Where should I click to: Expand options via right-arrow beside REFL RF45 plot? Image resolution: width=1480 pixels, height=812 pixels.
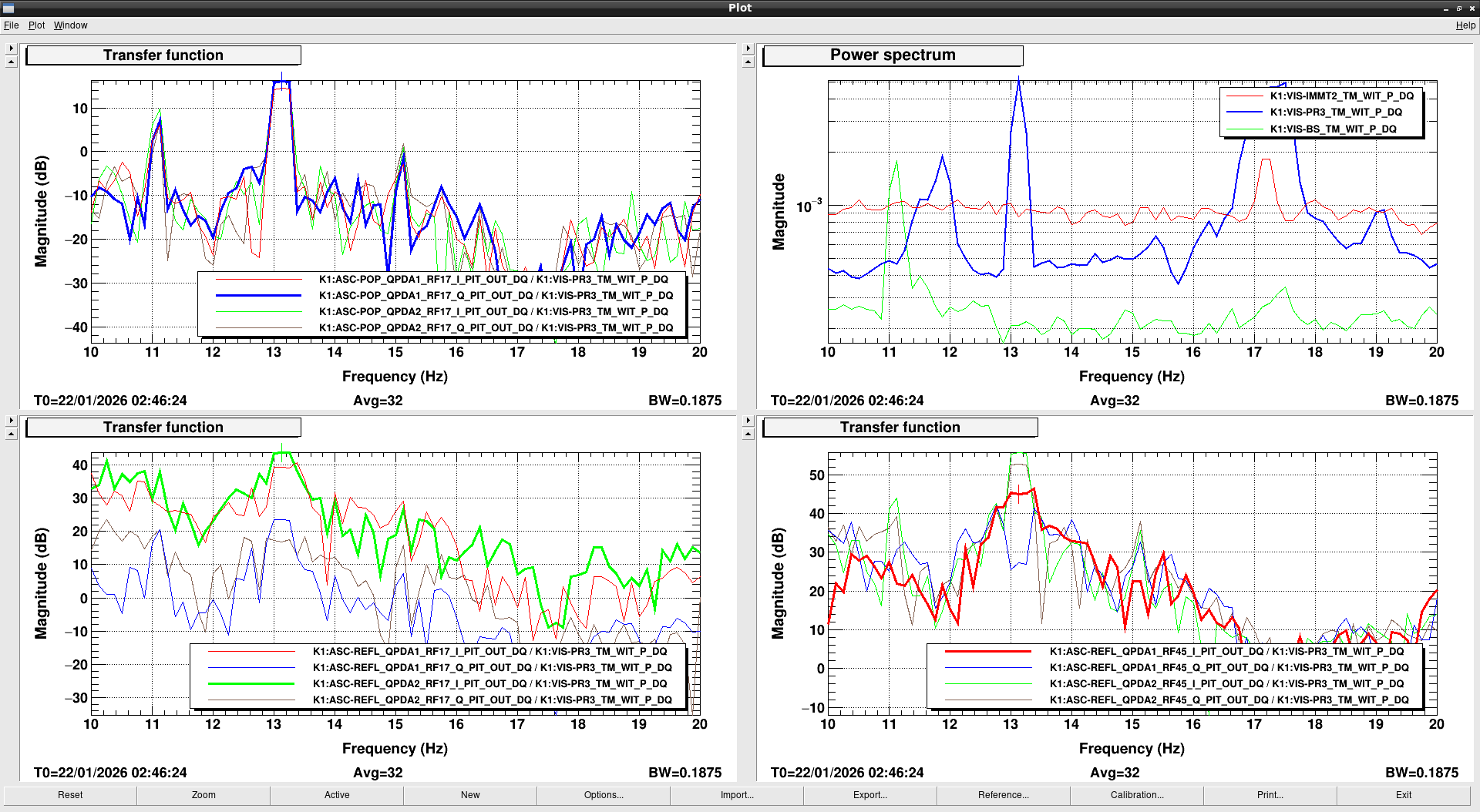748,421
